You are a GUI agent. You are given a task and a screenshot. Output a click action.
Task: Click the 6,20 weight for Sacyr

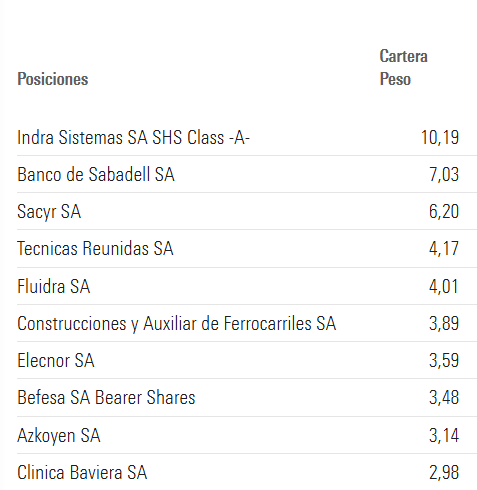[x=444, y=211]
